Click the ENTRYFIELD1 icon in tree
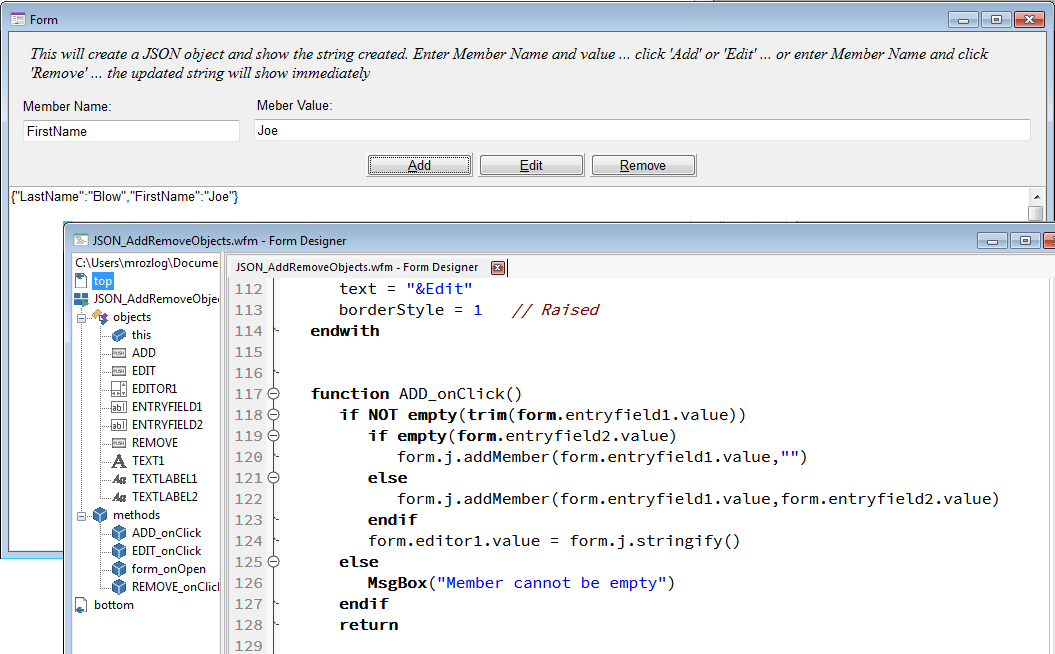Image resolution: width=1055 pixels, height=654 pixels. 119,407
